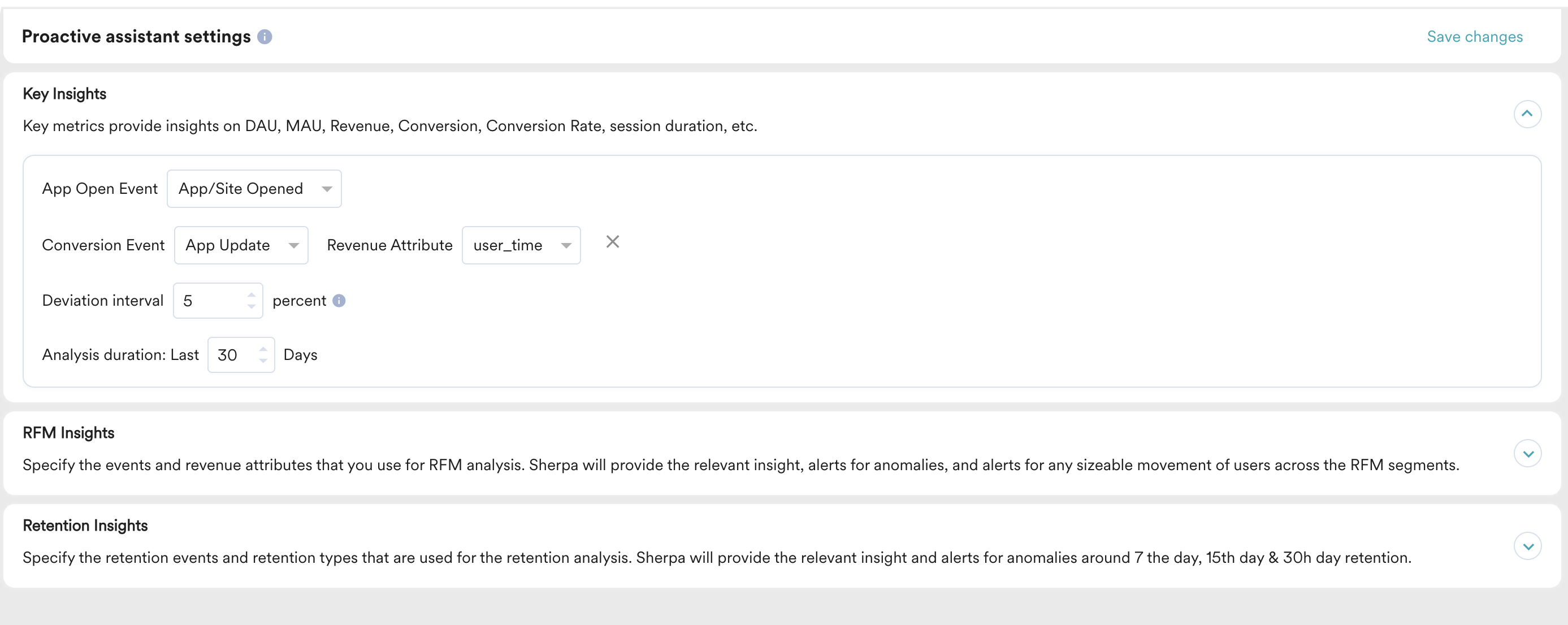
Task: Open the Conversion Event dropdown
Action: coord(241,245)
